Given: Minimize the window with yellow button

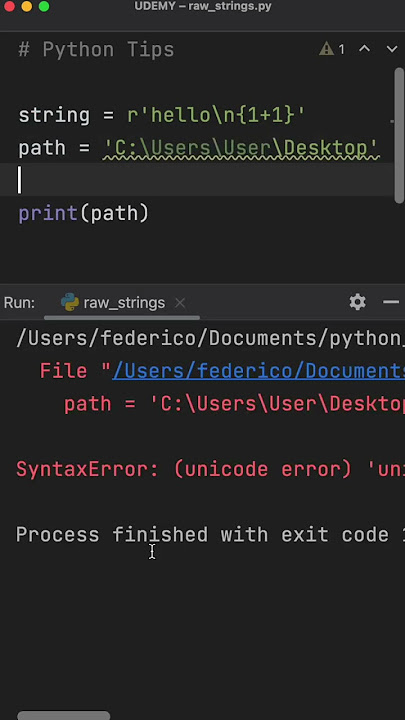Looking at the screenshot, I should [27, 6].
